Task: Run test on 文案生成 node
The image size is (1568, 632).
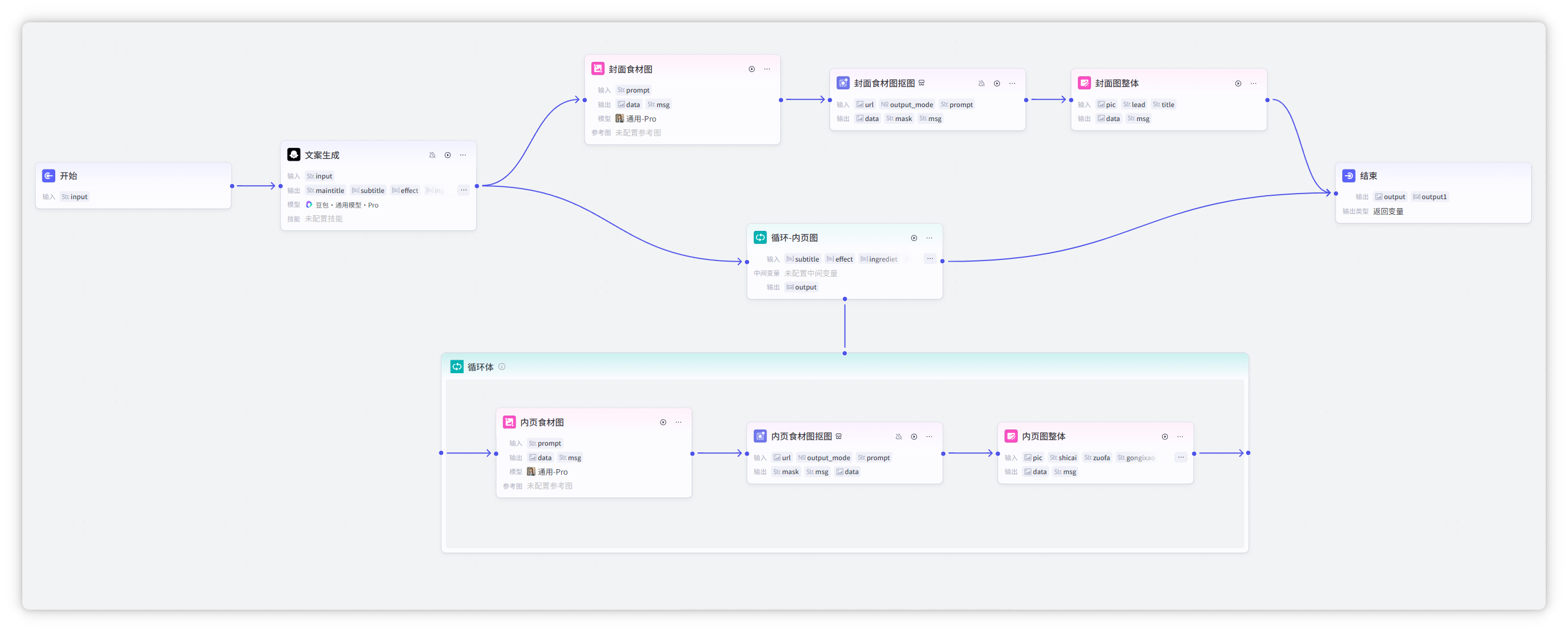Action: click(x=448, y=155)
